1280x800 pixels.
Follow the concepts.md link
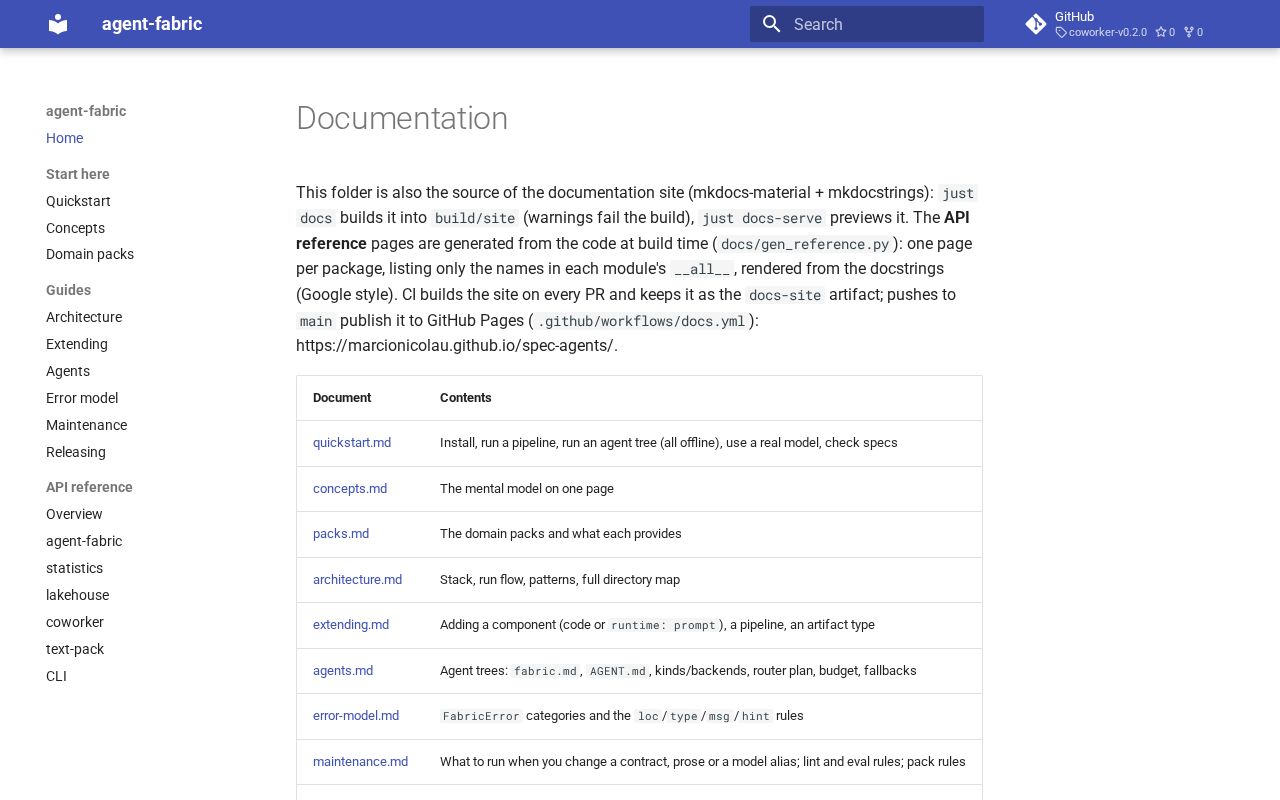point(350,489)
